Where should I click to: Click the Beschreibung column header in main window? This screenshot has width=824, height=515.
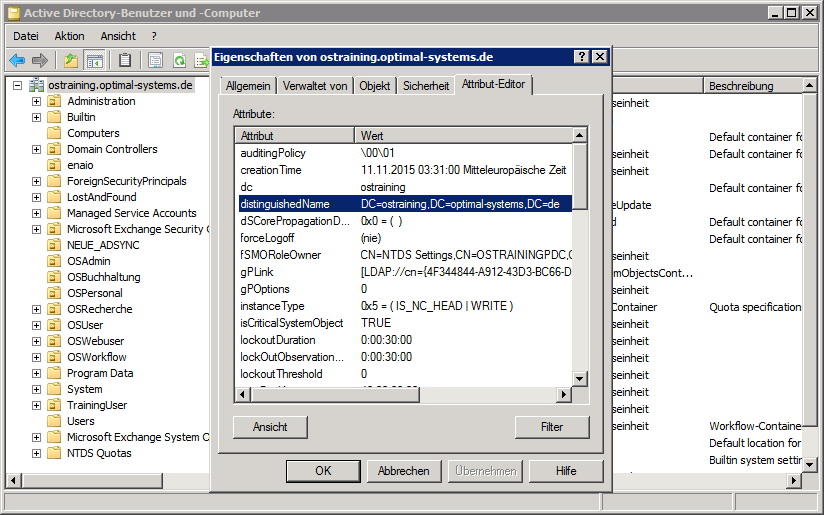[754, 86]
